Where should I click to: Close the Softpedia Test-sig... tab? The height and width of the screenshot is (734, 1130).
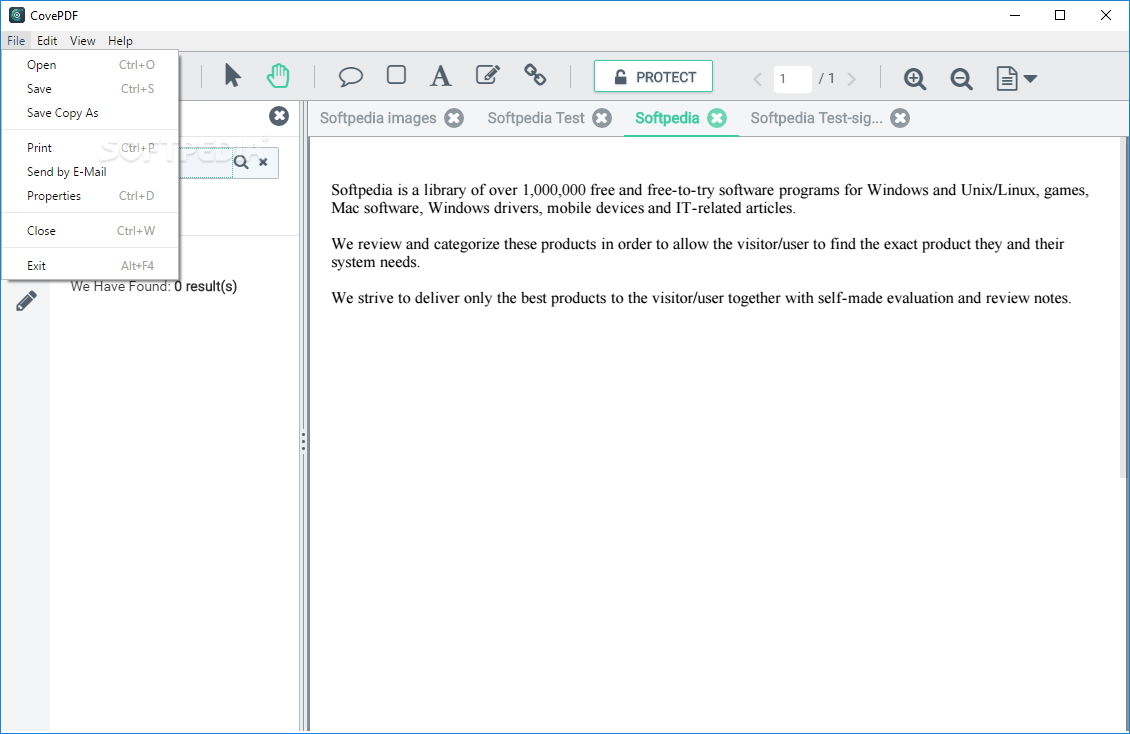900,118
